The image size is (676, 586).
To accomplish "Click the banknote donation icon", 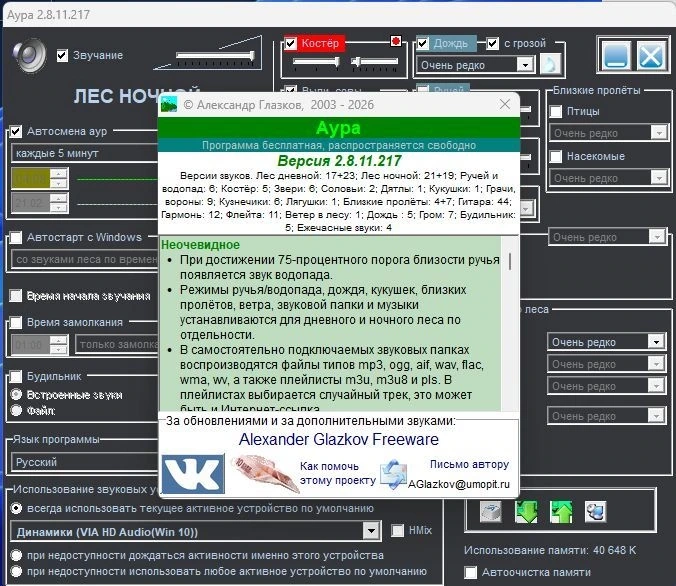I will [264, 473].
